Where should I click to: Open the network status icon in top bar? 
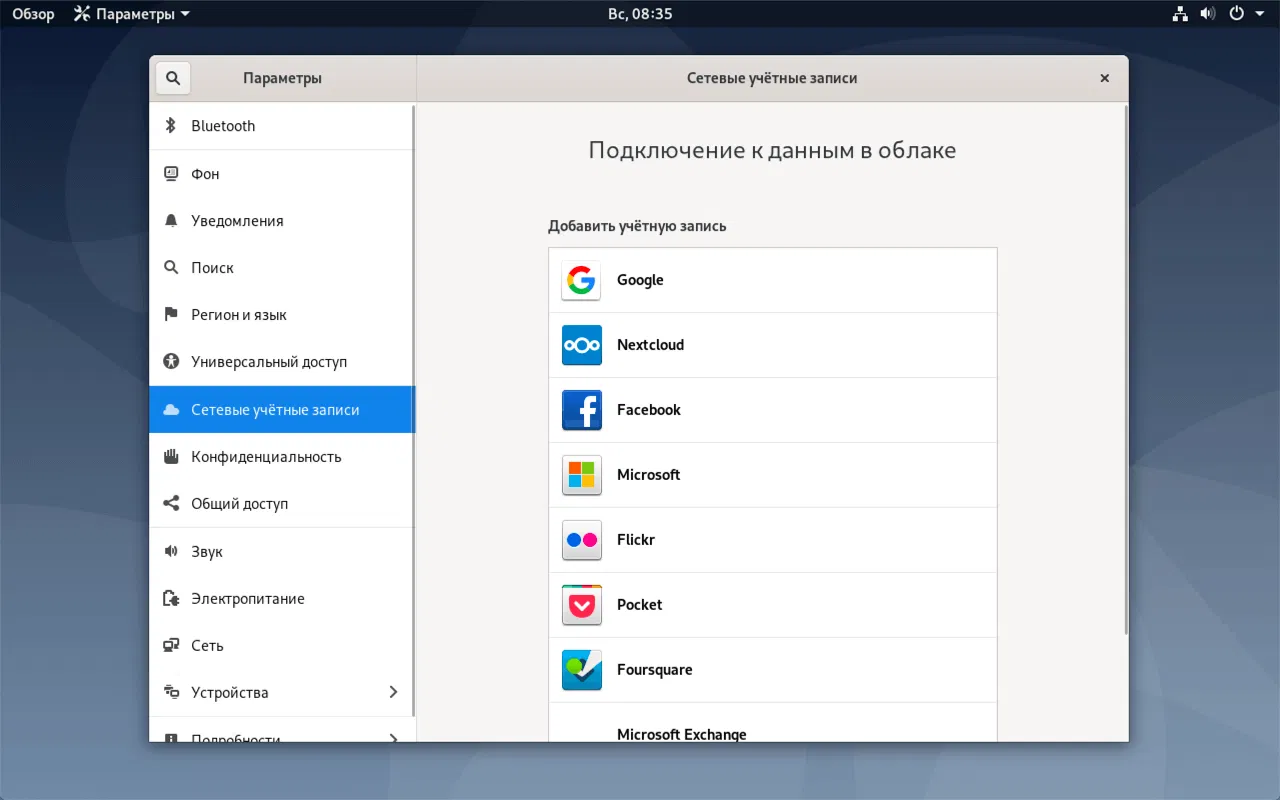[x=1180, y=14]
